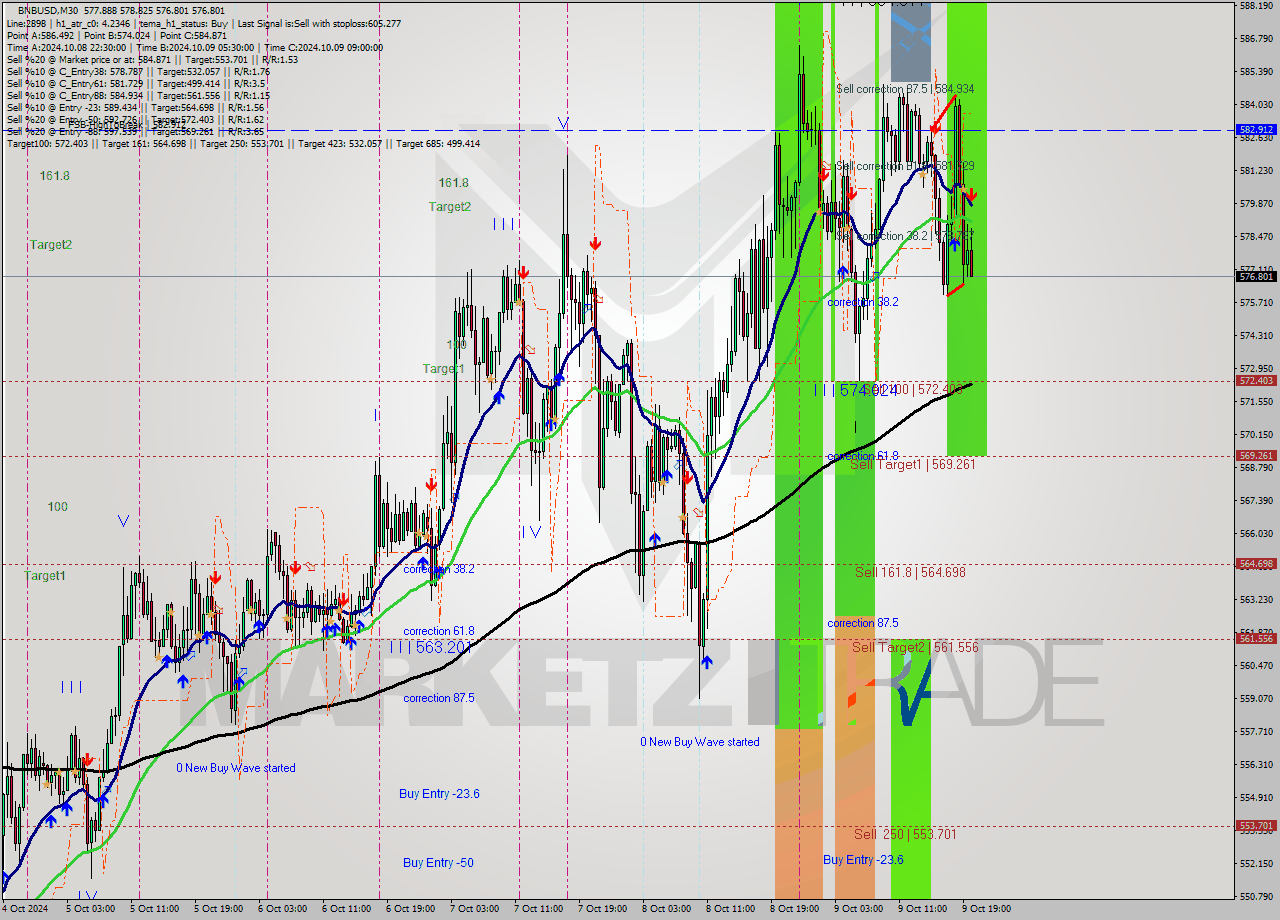
Task: Click the 584.030 price scale value
Action: (1256, 104)
